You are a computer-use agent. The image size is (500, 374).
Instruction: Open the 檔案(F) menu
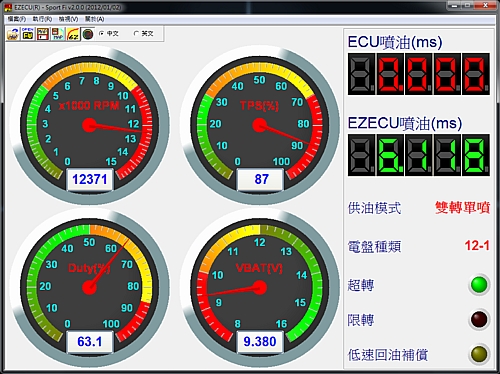17,19
